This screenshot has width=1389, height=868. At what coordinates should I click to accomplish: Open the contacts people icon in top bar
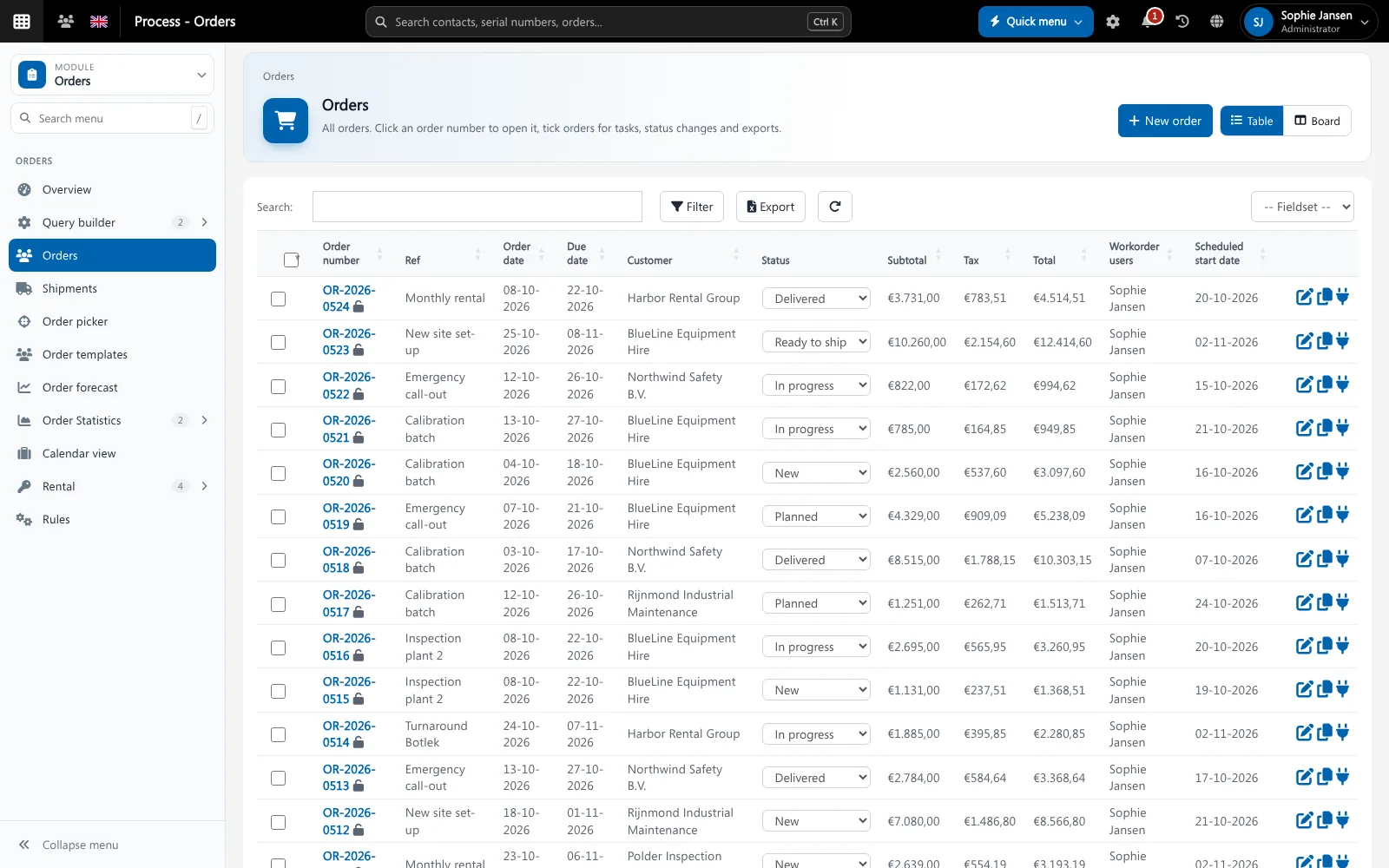coord(65,22)
